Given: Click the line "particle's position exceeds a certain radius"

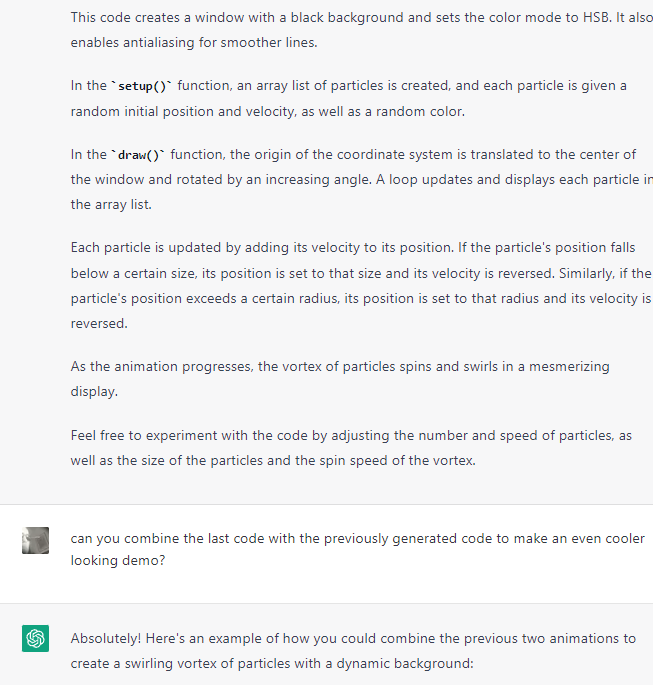Looking at the screenshot, I should [x=361, y=298].
